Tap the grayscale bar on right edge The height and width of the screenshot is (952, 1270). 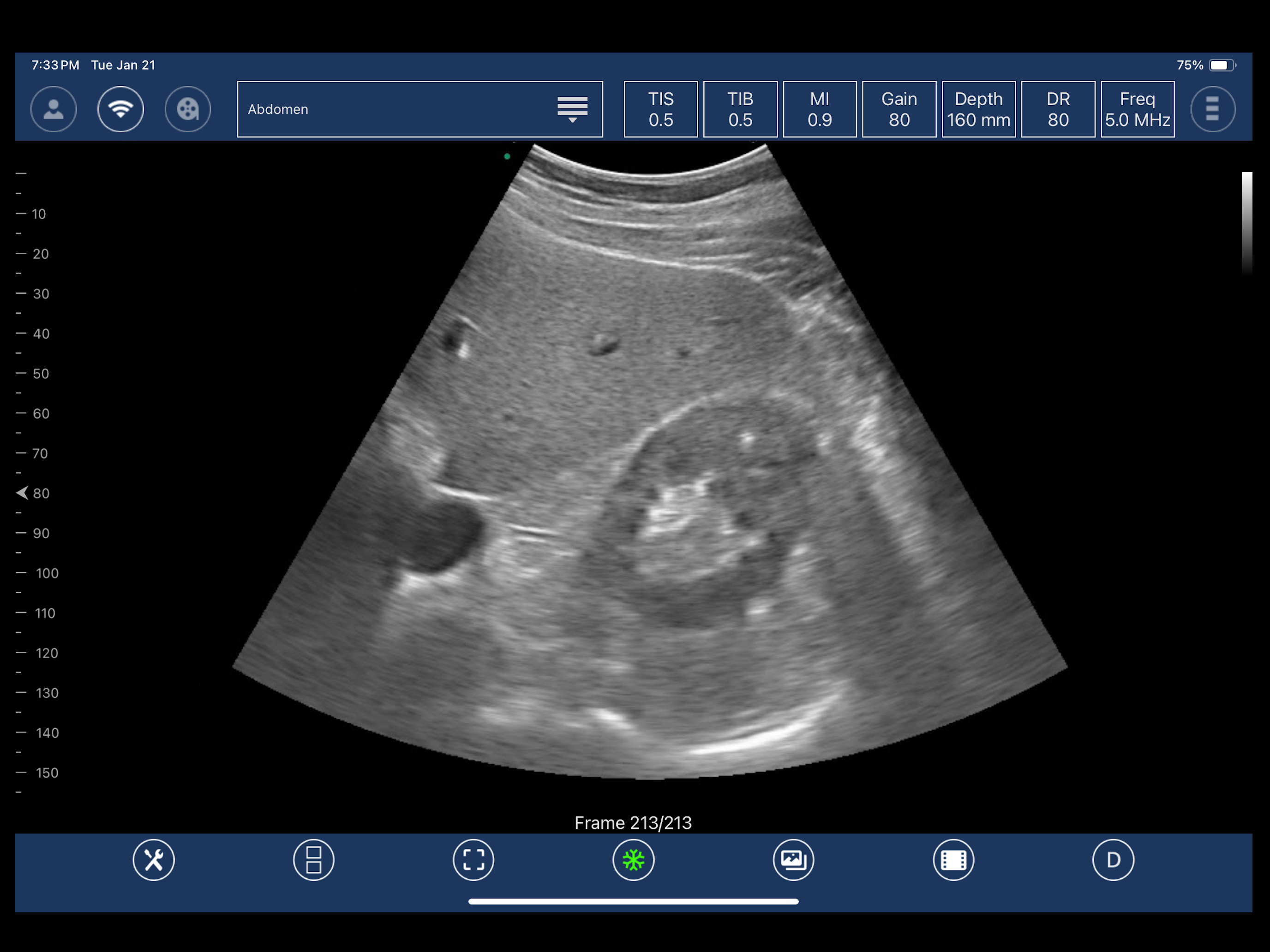click(1246, 223)
